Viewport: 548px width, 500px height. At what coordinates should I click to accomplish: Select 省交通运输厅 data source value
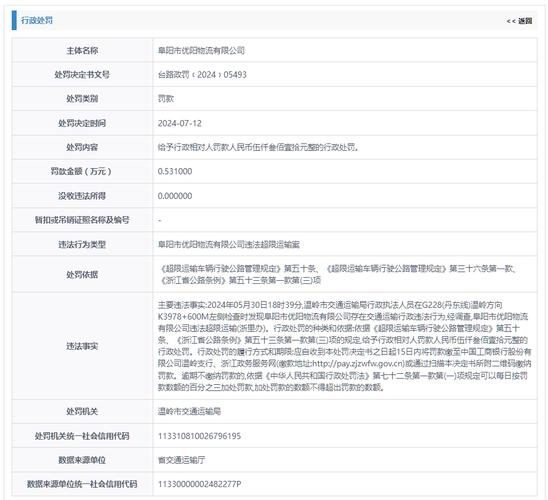coord(181,460)
